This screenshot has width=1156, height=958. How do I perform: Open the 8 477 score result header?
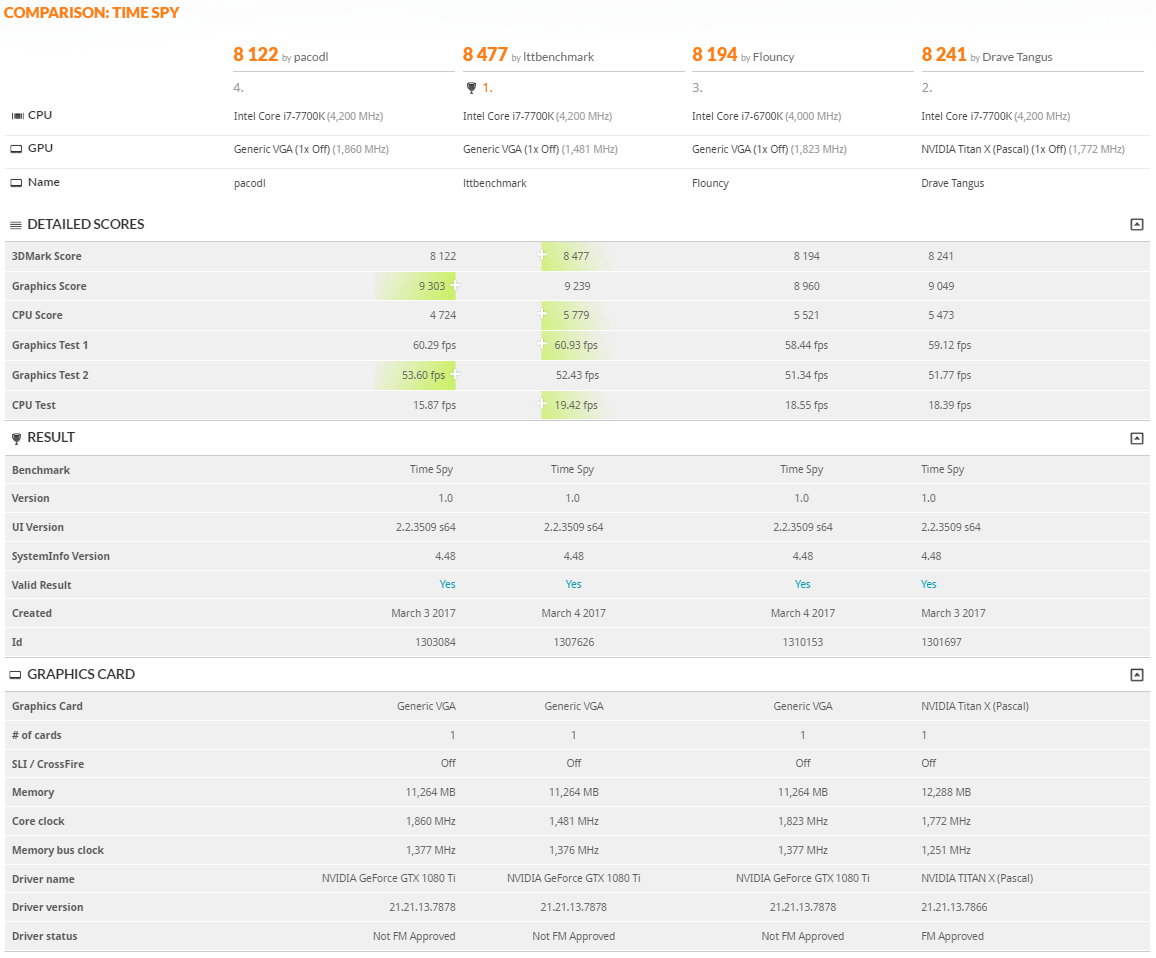pos(485,55)
